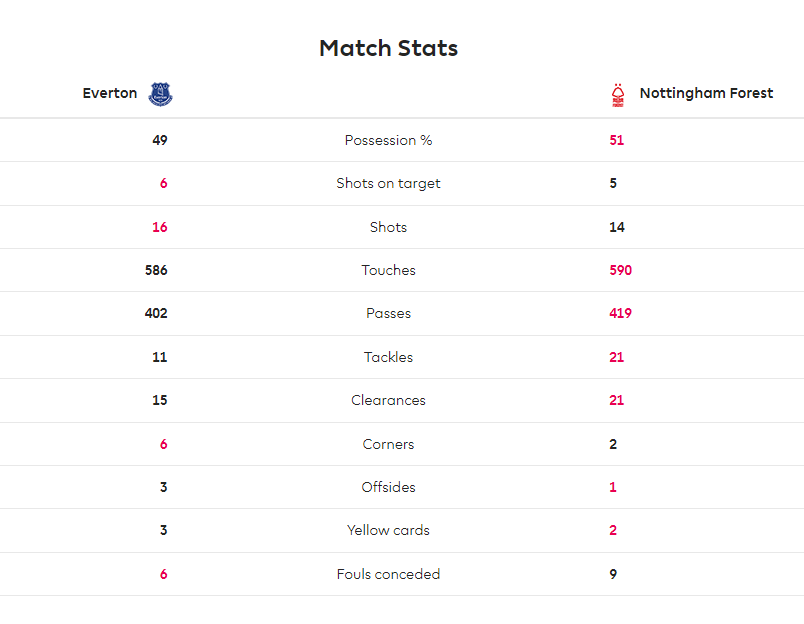
Task: Click the Everton club crest icon
Action: pyautogui.click(x=160, y=94)
